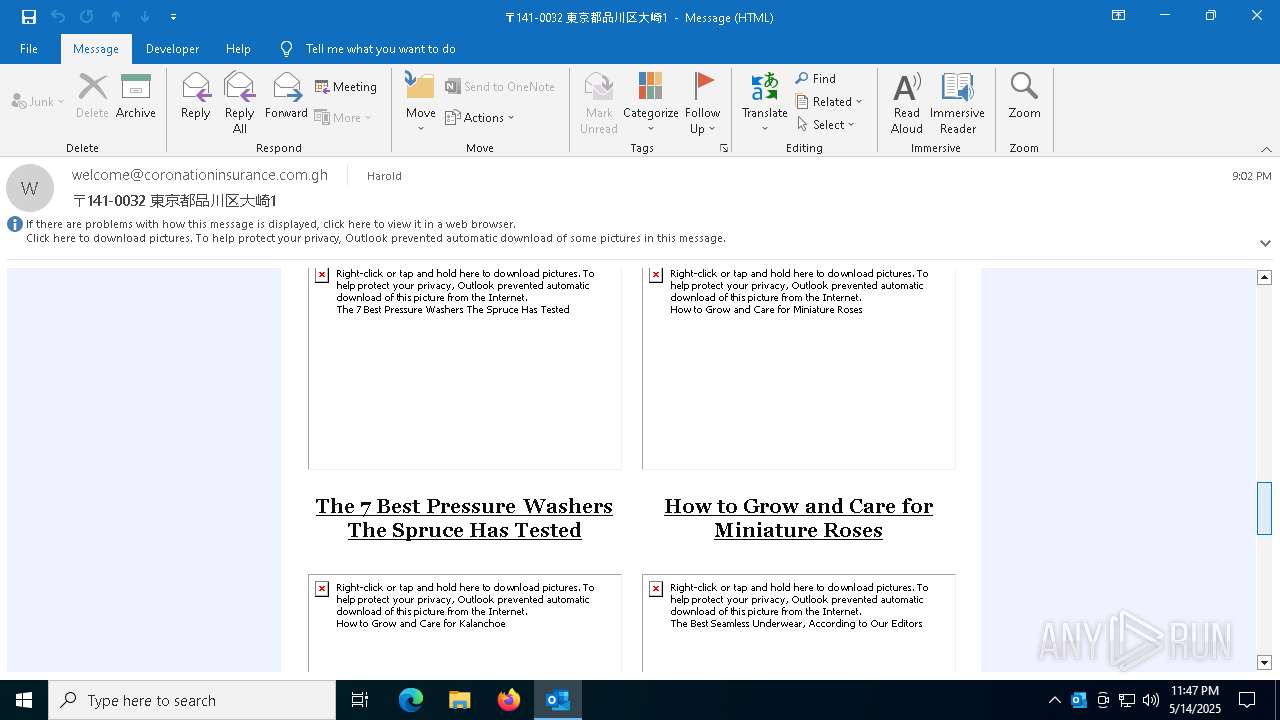Launch Firefox from taskbar
1280x720 pixels.
click(x=509, y=700)
